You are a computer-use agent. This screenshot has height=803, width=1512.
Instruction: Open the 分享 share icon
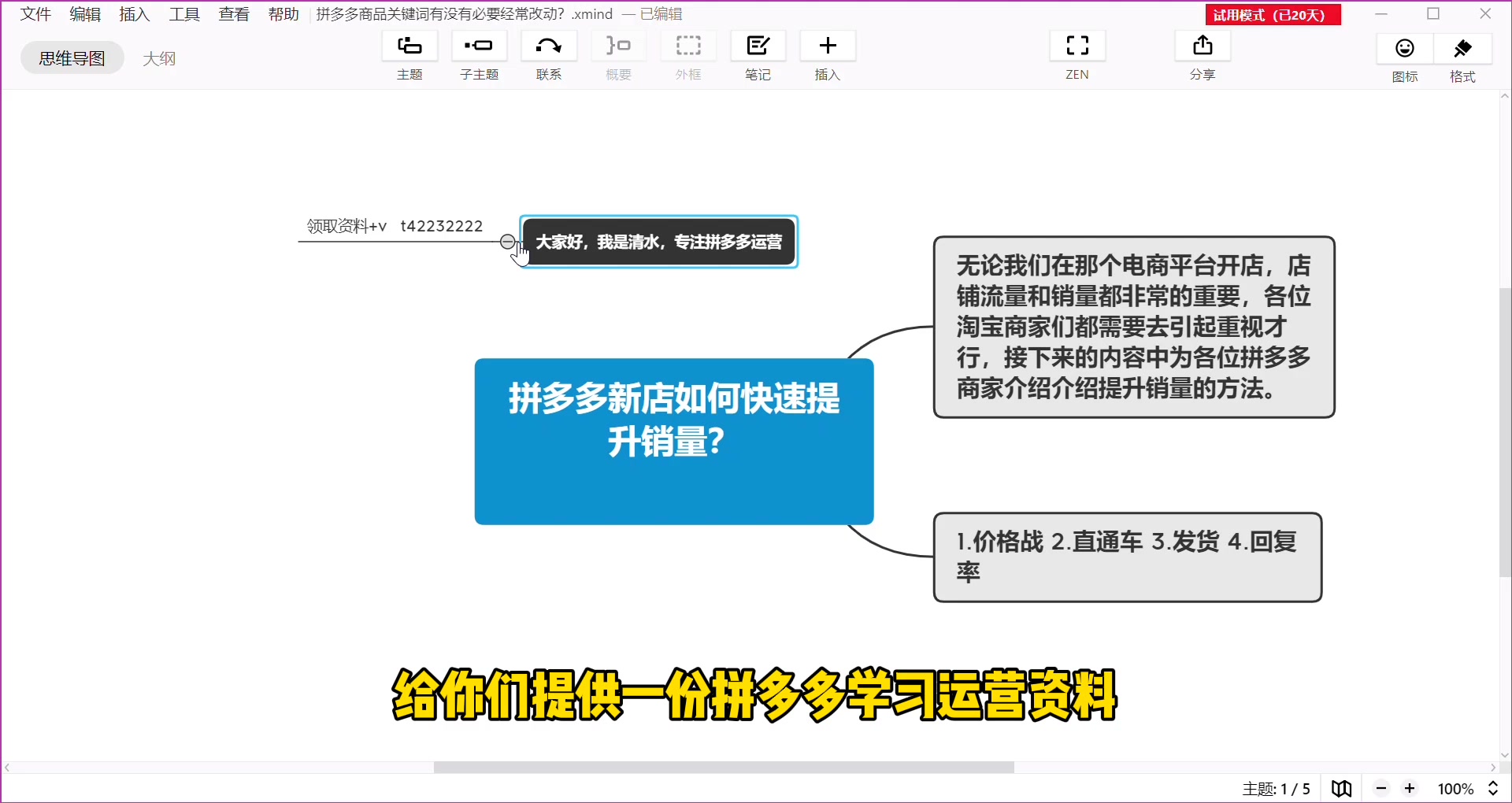[x=1203, y=46]
